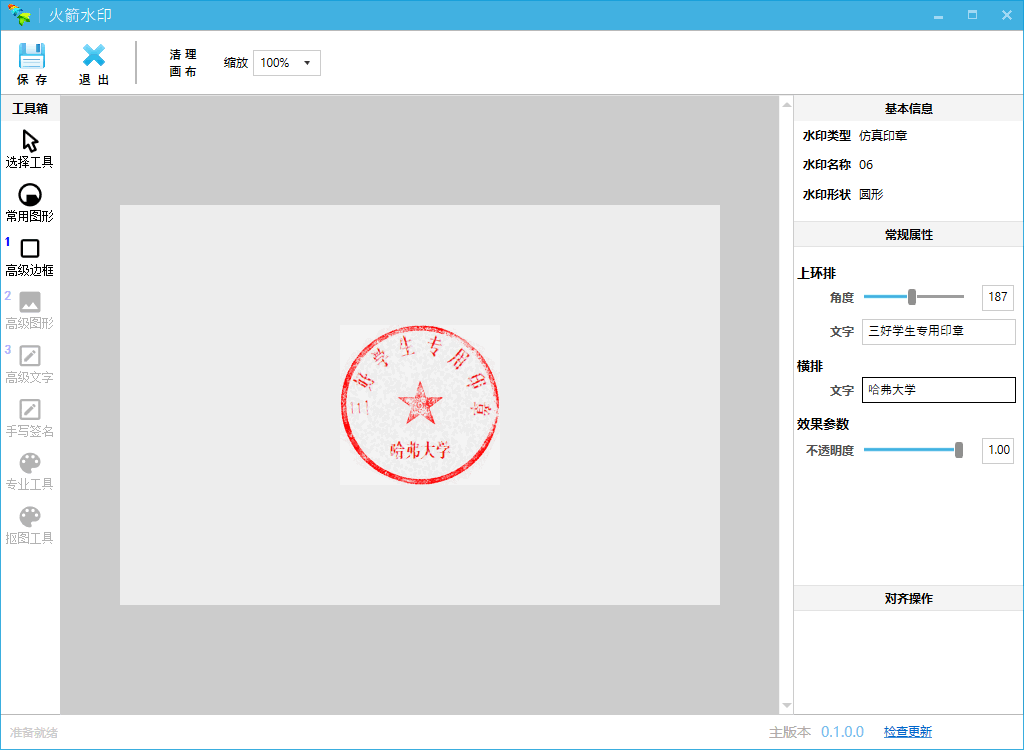Switch to the 工具箱 panel header
Viewport: 1024px width, 750px height.
click(29, 108)
